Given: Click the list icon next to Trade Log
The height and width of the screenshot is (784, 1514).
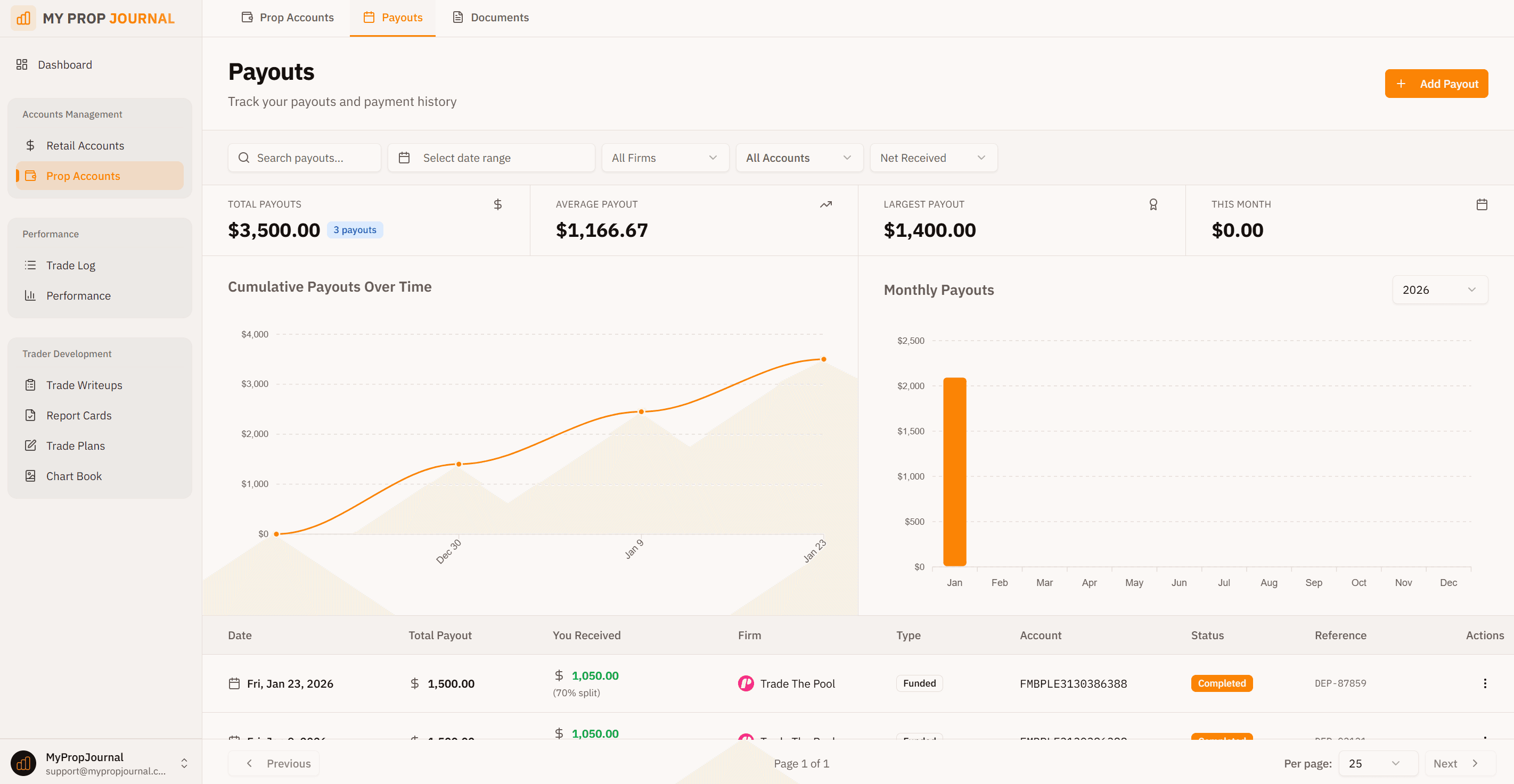Looking at the screenshot, I should click(30, 266).
